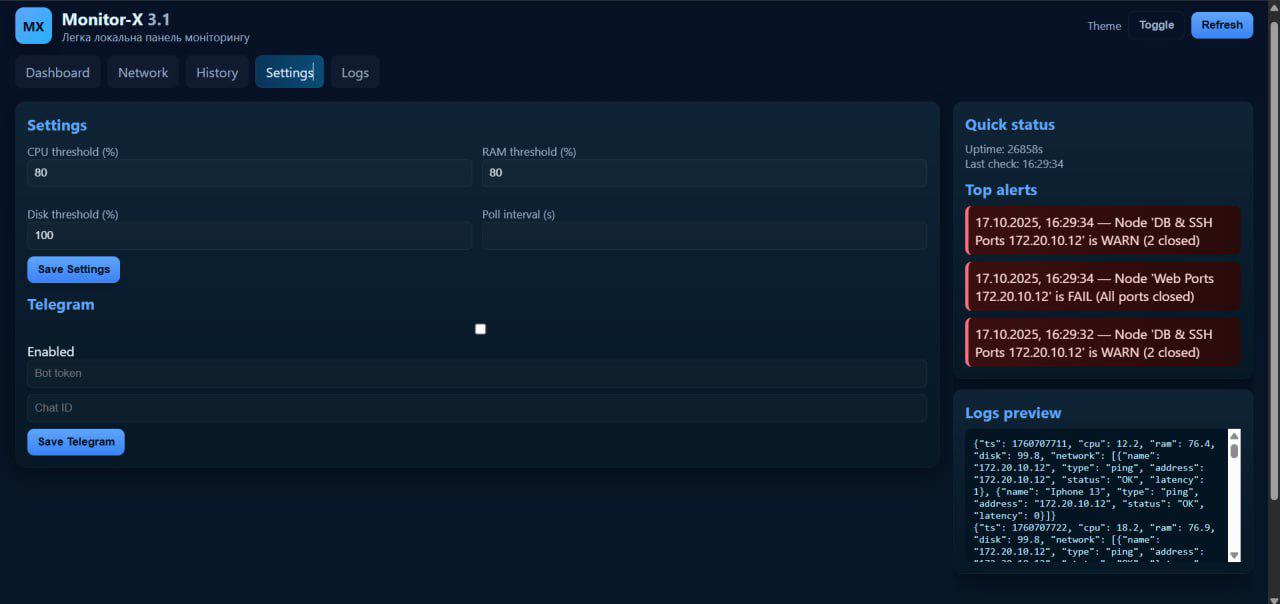Click the empty Poll interval field
The image size is (1280, 604).
(704, 236)
